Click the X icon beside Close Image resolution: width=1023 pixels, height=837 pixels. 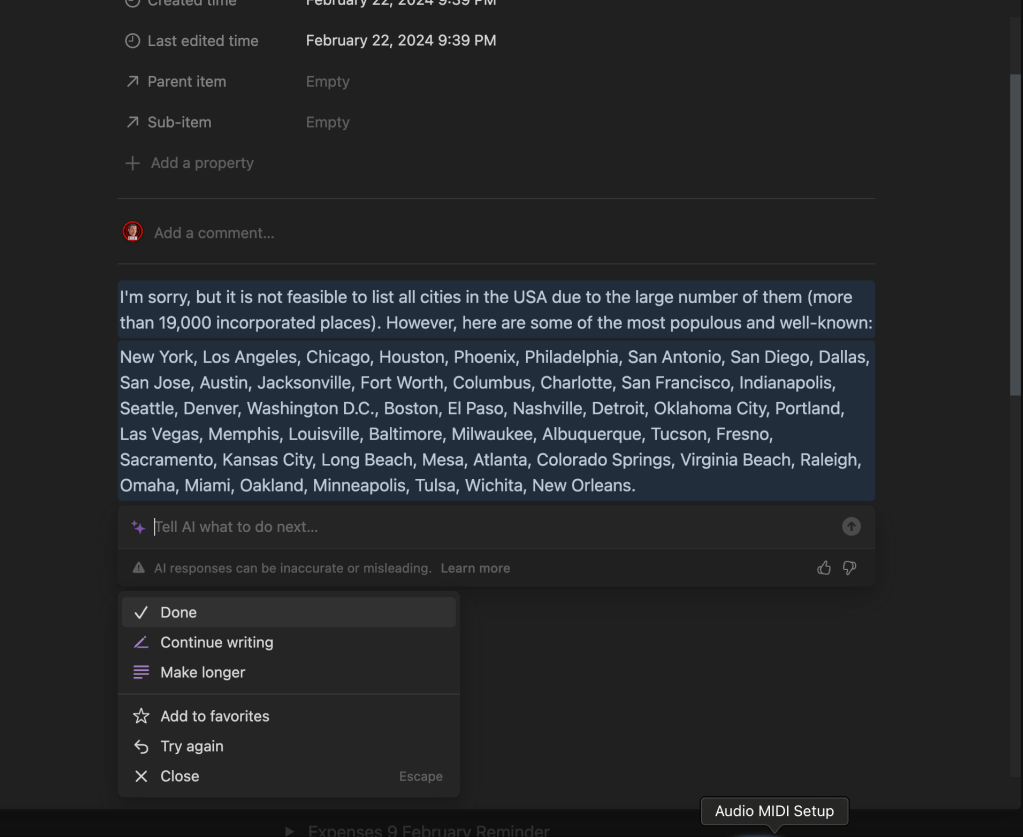click(x=141, y=776)
